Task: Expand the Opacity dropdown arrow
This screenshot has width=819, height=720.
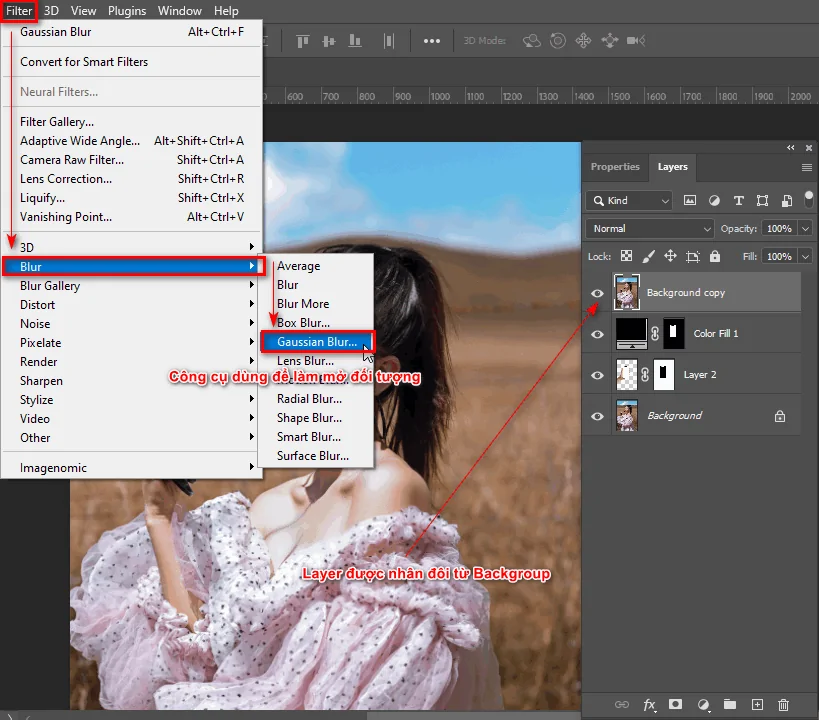Action: coord(806,228)
